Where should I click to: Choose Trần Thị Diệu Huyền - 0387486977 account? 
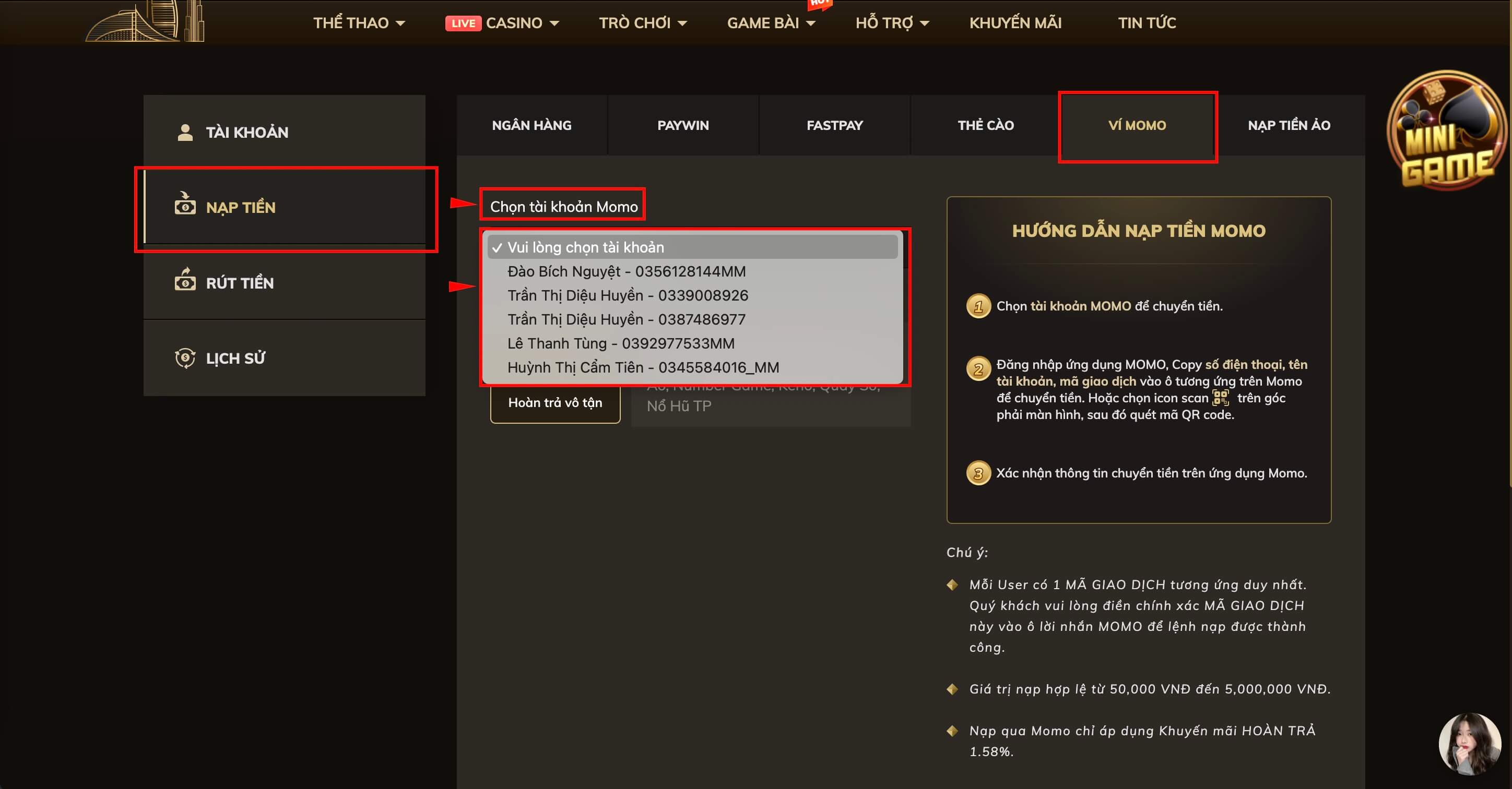pyautogui.click(x=693, y=319)
